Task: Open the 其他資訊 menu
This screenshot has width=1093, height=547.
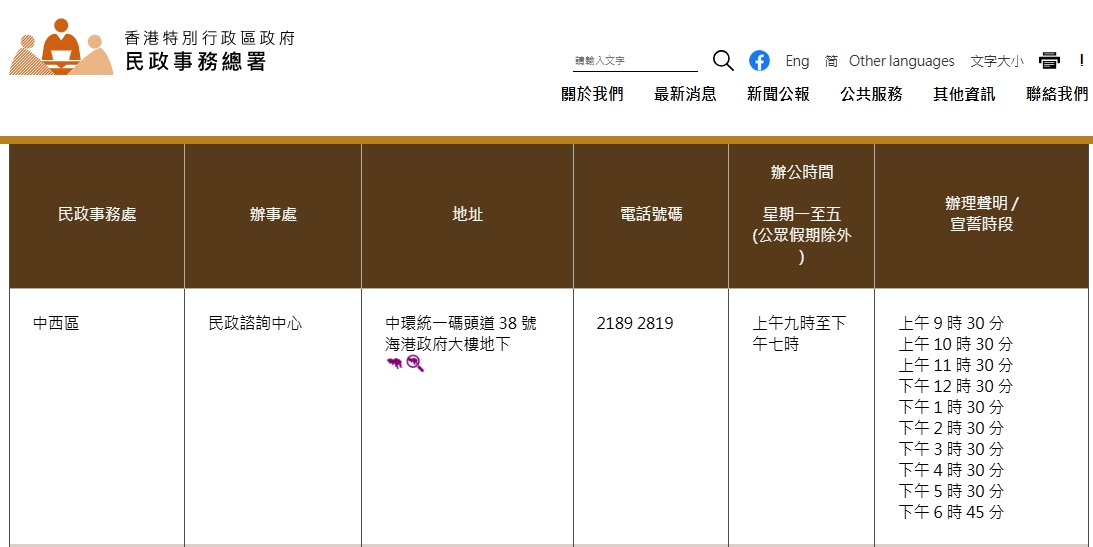Action: (x=965, y=94)
